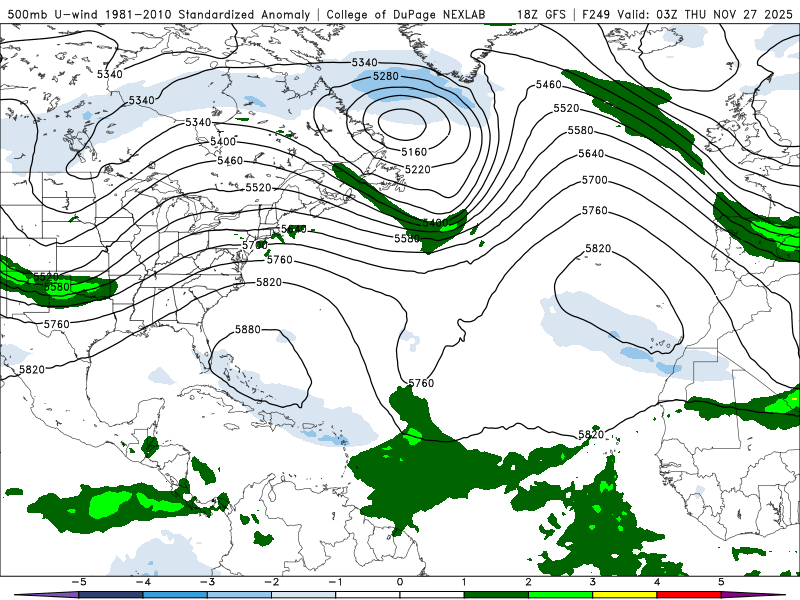Click the red 4 to 5 color bar segment
Image resolution: width=800 pixels, height=600 pixels.
[x=689, y=595]
